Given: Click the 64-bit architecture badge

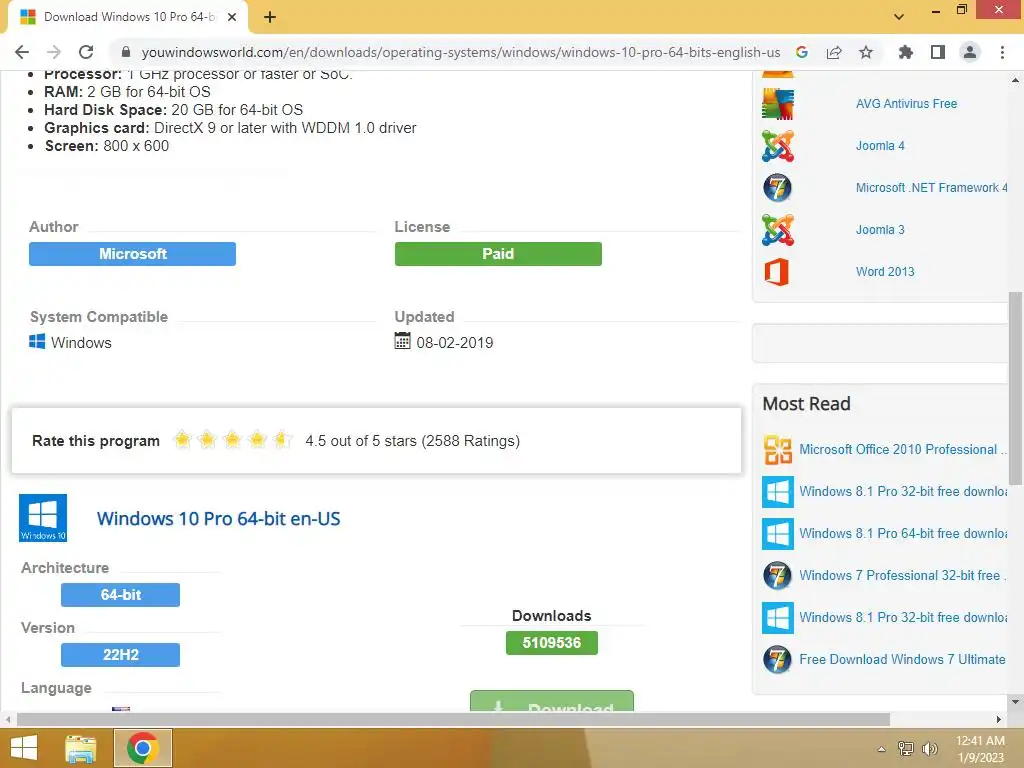Looking at the screenshot, I should pos(120,595).
